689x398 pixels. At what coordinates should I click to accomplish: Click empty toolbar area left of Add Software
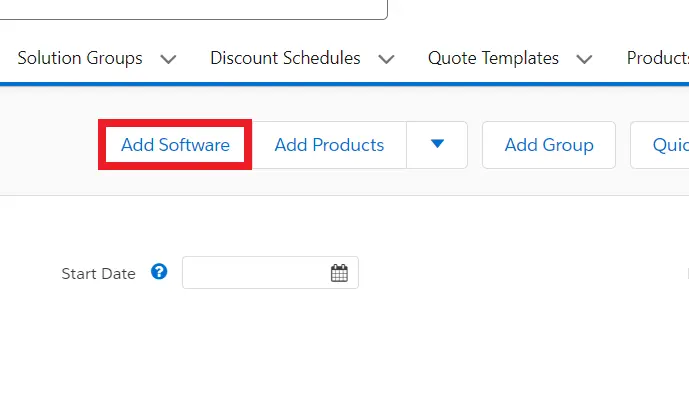(48, 145)
